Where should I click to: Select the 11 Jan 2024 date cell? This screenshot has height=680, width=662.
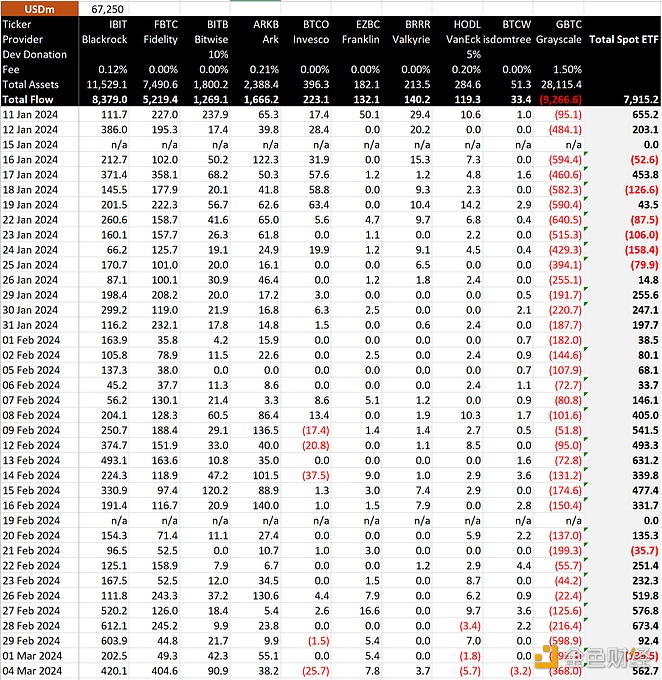pos(30,114)
